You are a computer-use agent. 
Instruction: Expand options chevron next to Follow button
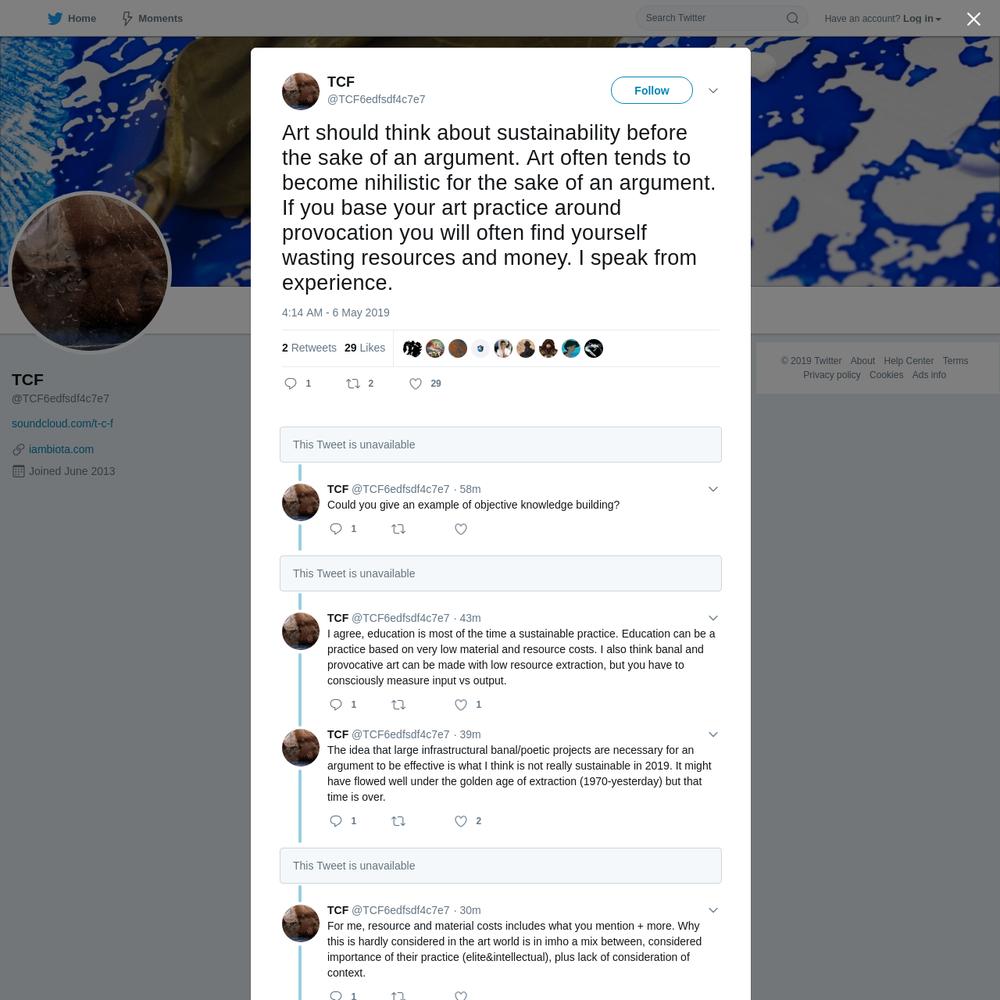(x=713, y=91)
